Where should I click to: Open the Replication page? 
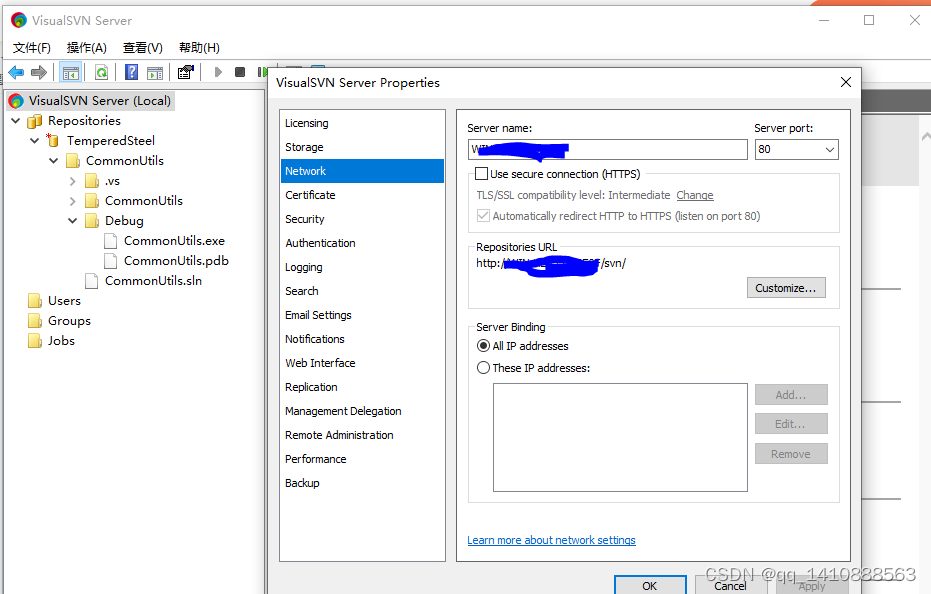[x=362, y=387]
